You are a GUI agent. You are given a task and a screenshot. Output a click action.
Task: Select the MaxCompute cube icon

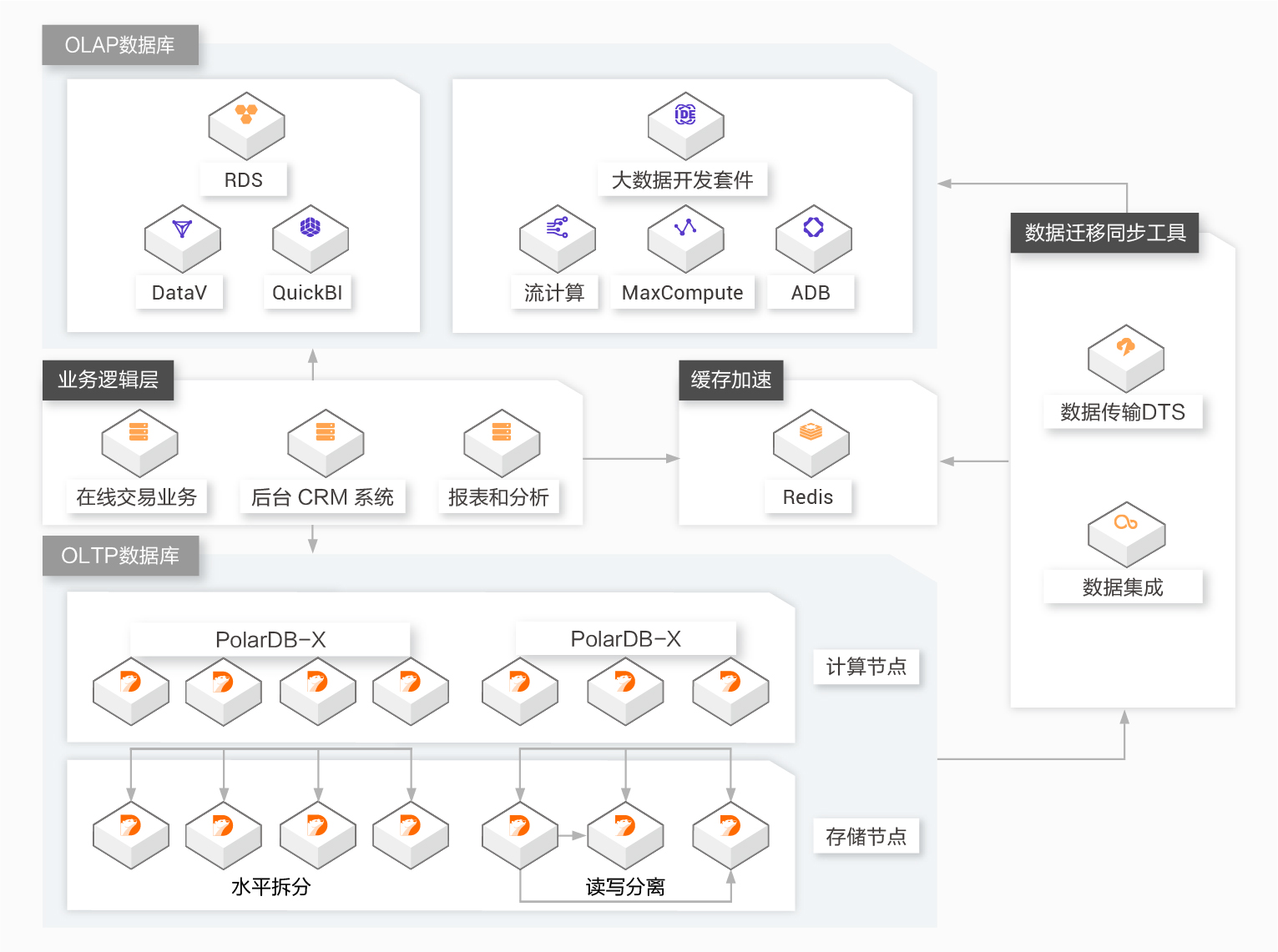click(x=685, y=239)
